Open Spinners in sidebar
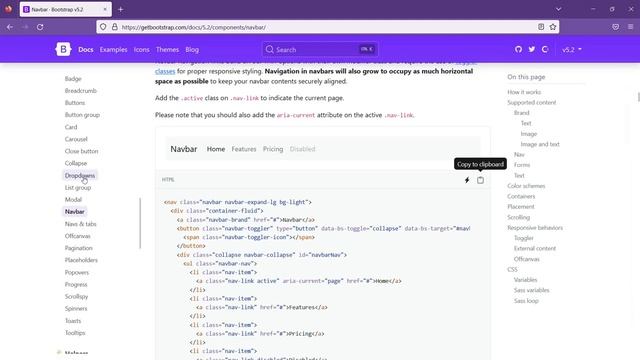Screen dimensions: 640x360 click(76, 308)
